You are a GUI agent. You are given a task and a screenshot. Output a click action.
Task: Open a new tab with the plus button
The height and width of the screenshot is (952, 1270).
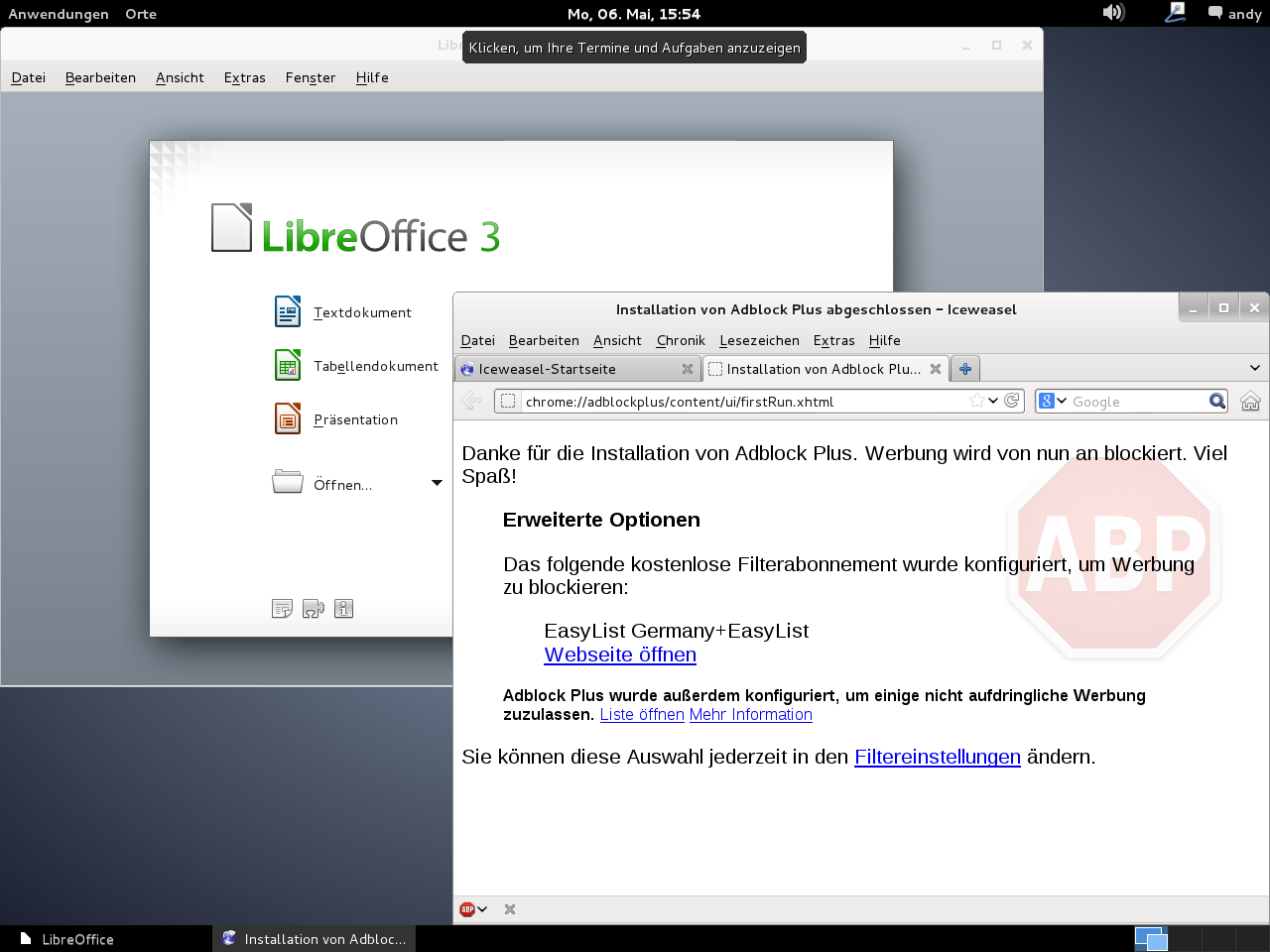click(964, 369)
